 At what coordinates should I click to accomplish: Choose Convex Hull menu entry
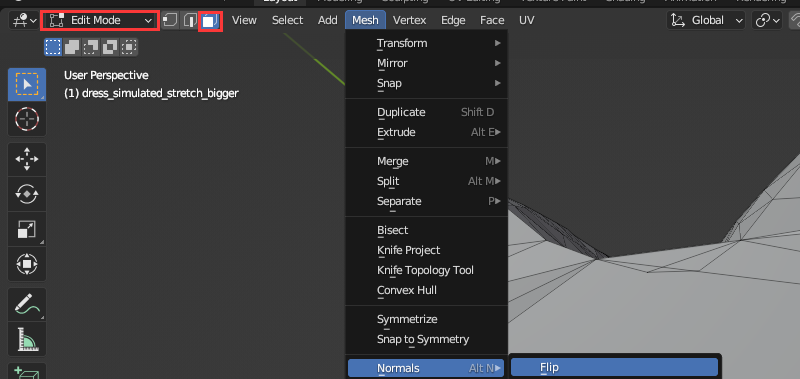[427, 290]
